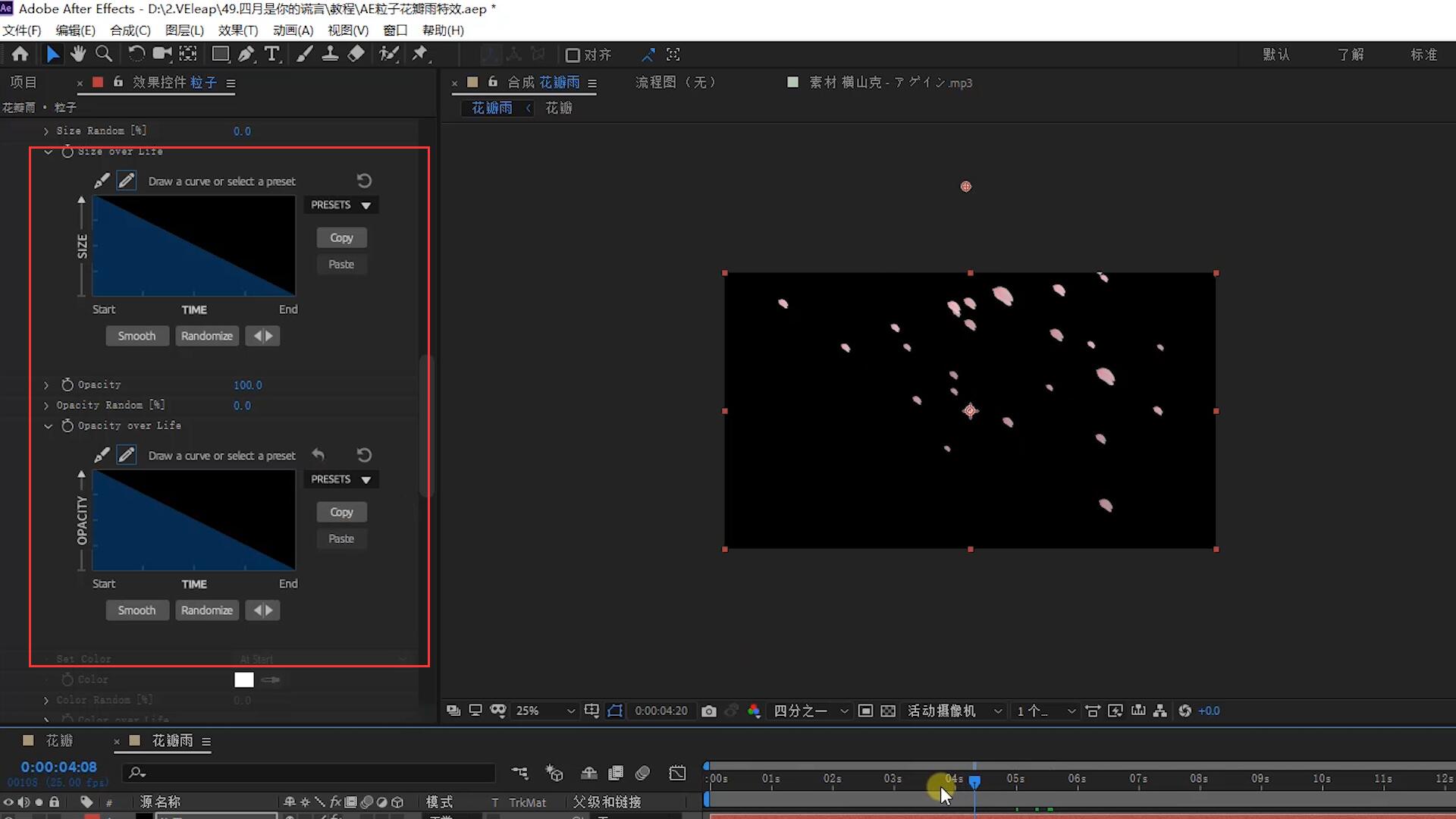Image resolution: width=1456 pixels, height=819 pixels.
Task: Select the Eraser tool
Action: [356, 54]
